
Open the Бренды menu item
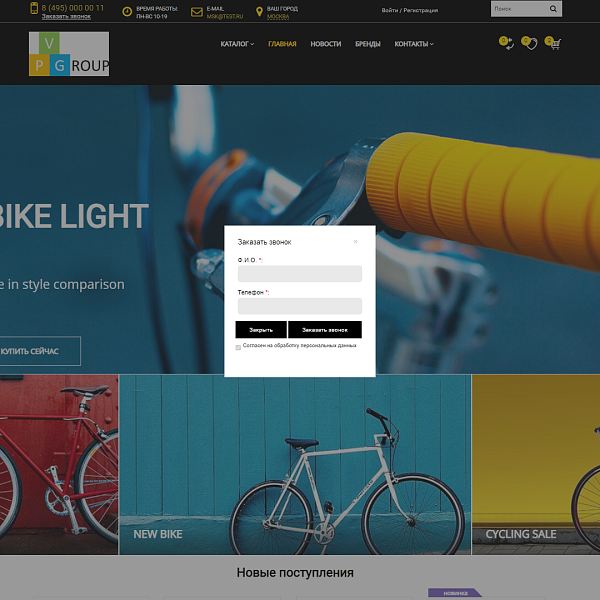click(367, 44)
